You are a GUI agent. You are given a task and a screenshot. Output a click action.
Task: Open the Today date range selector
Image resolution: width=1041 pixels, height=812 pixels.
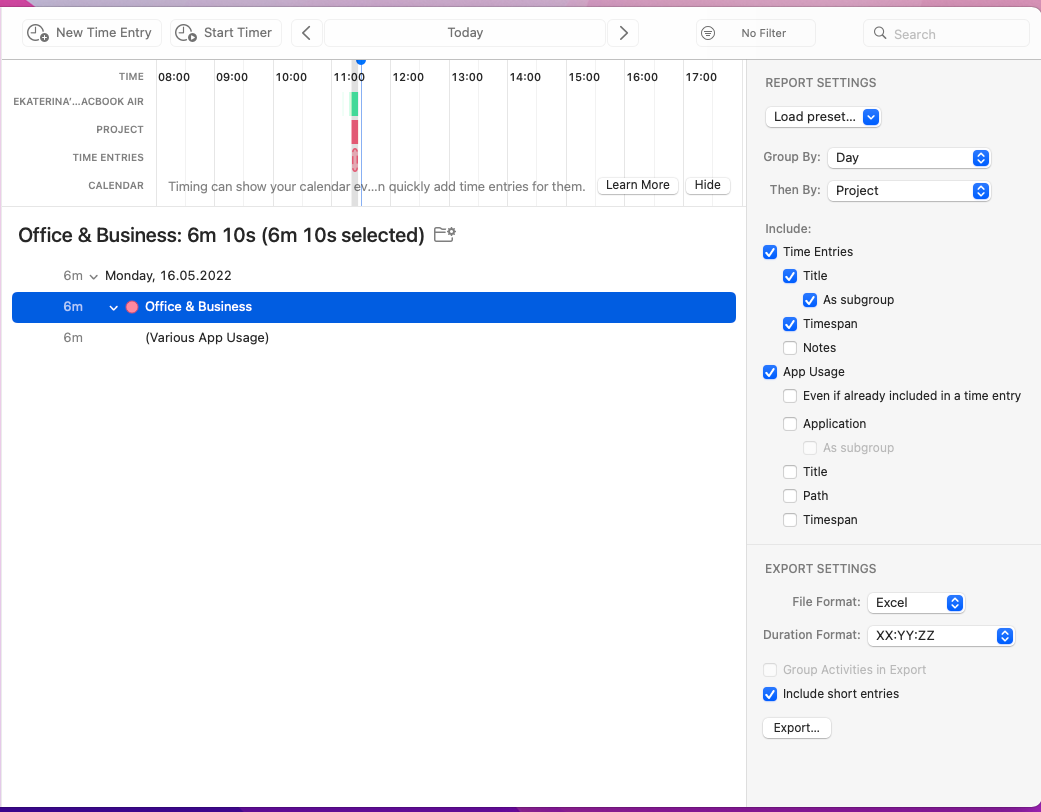point(465,33)
